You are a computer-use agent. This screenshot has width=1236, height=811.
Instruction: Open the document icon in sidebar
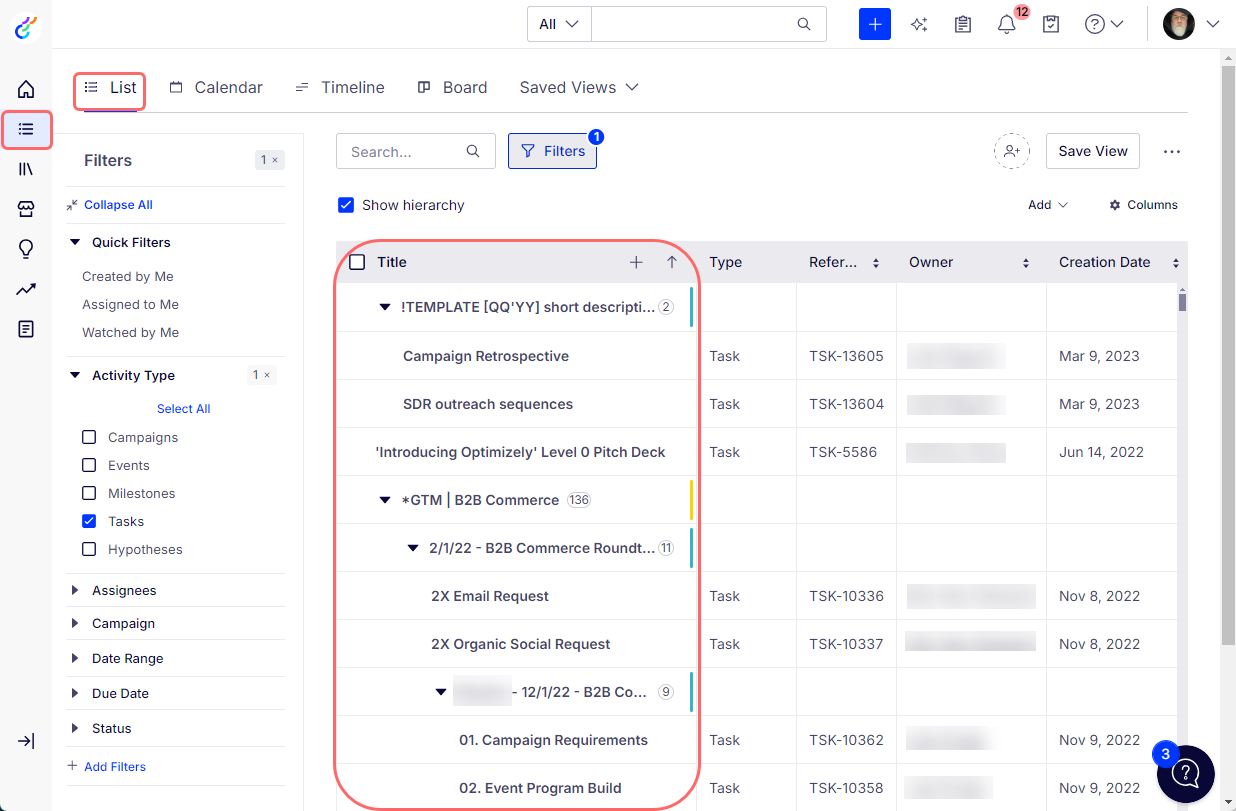pos(26,329)
